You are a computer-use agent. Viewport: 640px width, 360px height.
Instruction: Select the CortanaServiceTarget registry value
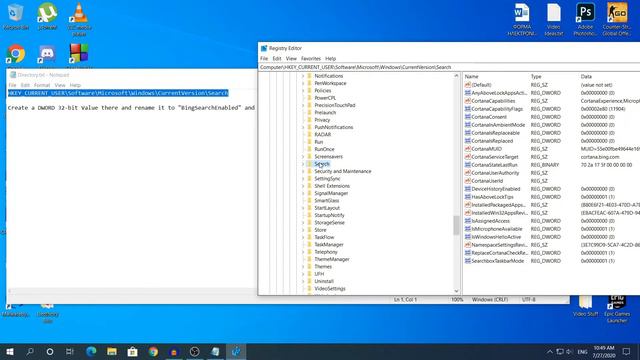coord(494,157)
